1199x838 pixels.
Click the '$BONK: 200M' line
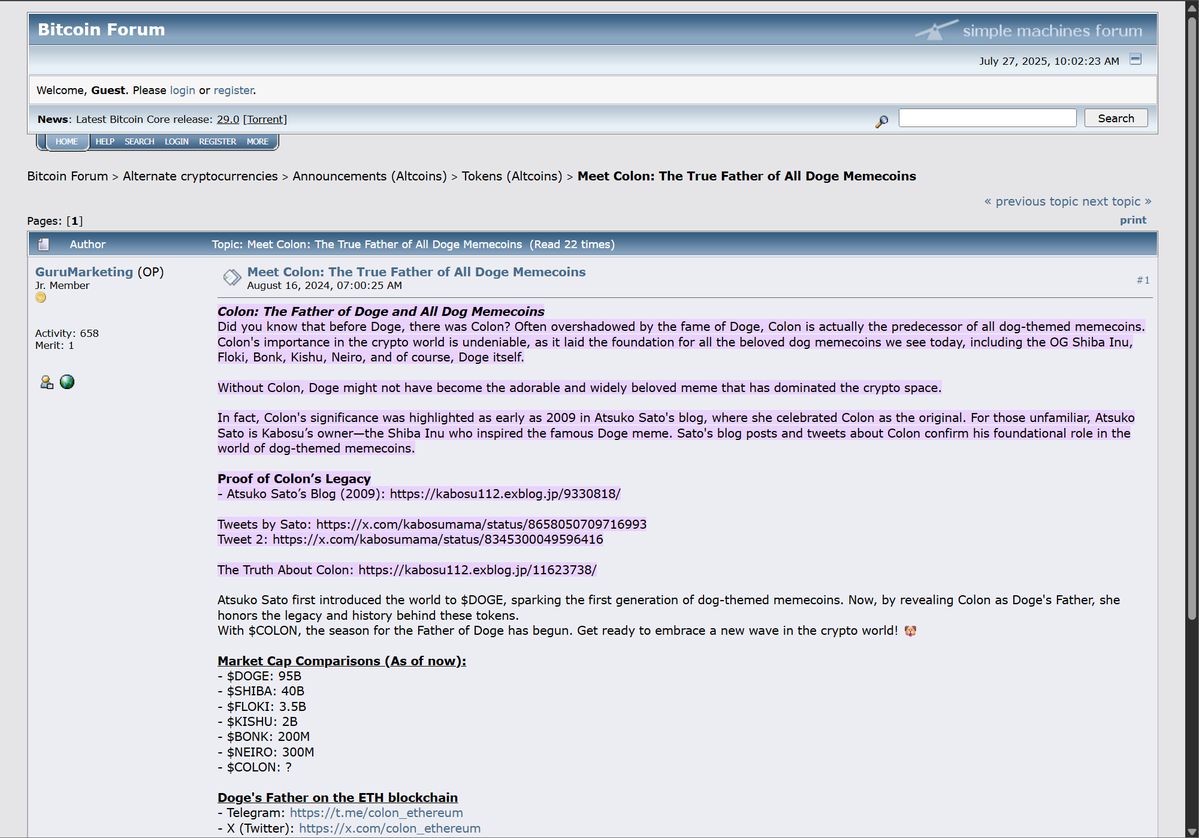pyautogui.click(x=264, y=737)
